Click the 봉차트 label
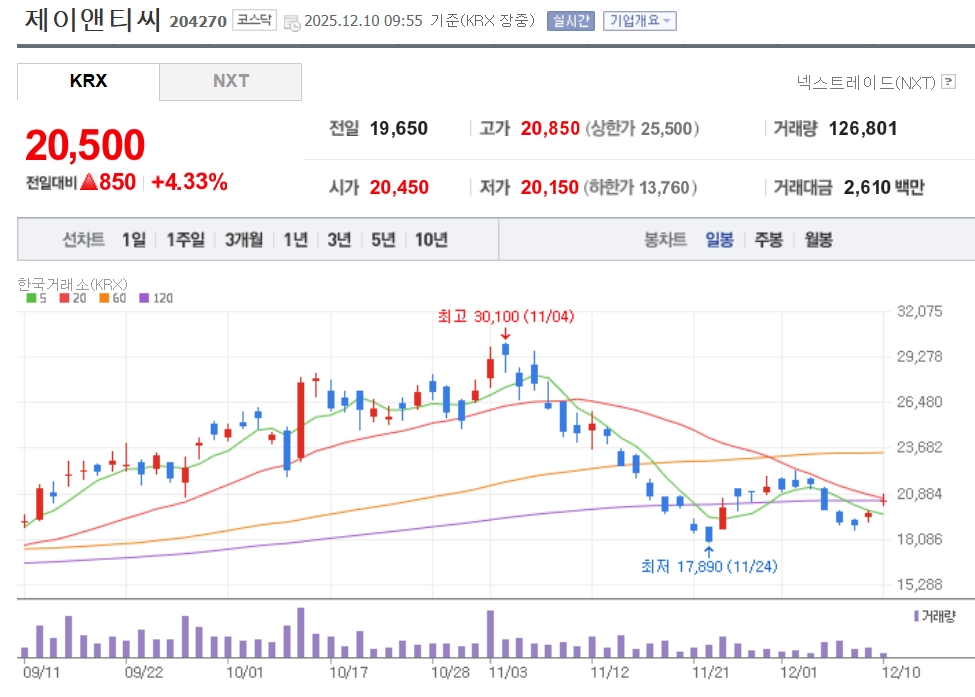This screenshot has width=975, height=697. tap(665, 239)
